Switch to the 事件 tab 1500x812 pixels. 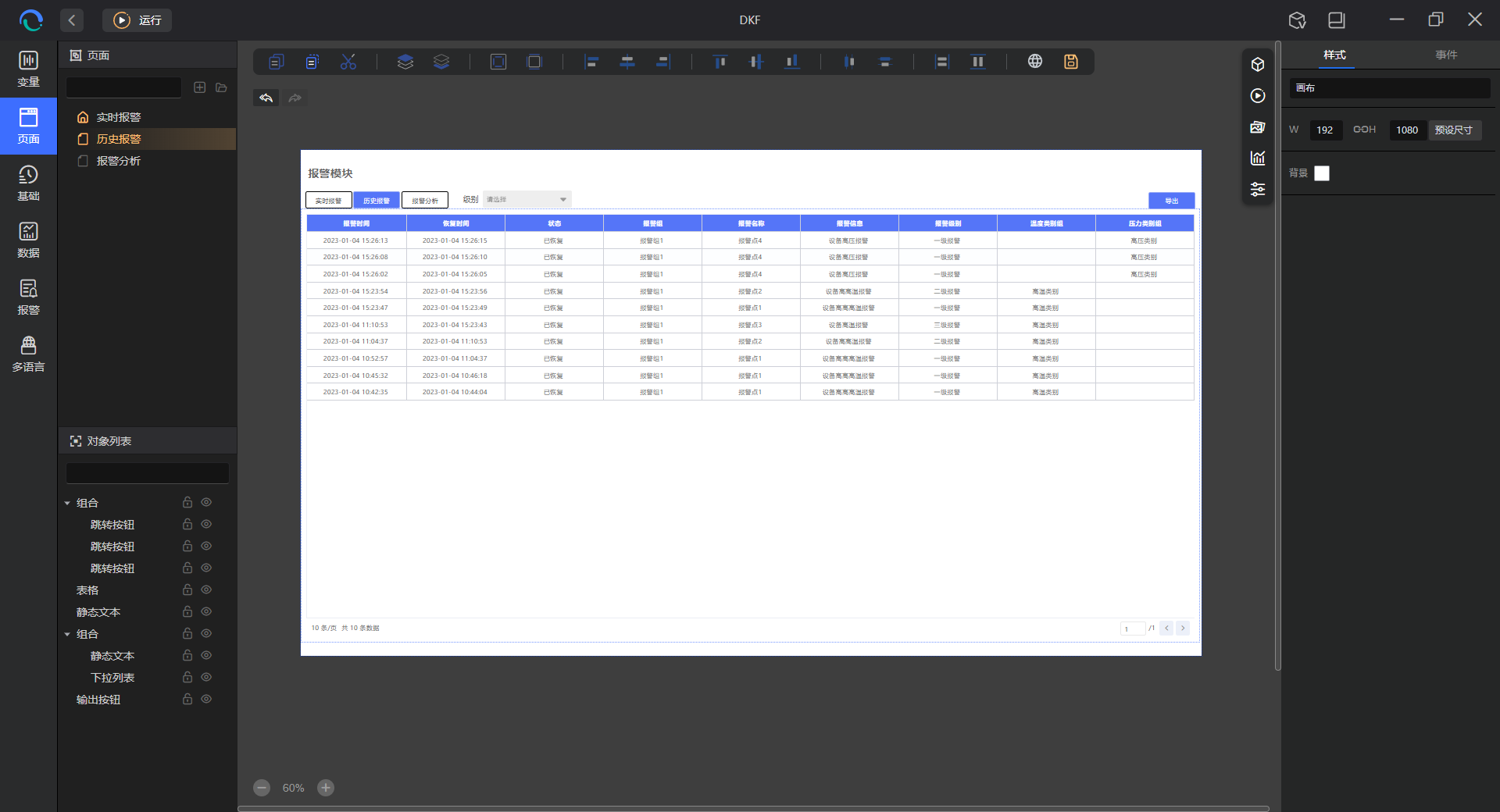pyautogui.click(x=1446, y=55)
